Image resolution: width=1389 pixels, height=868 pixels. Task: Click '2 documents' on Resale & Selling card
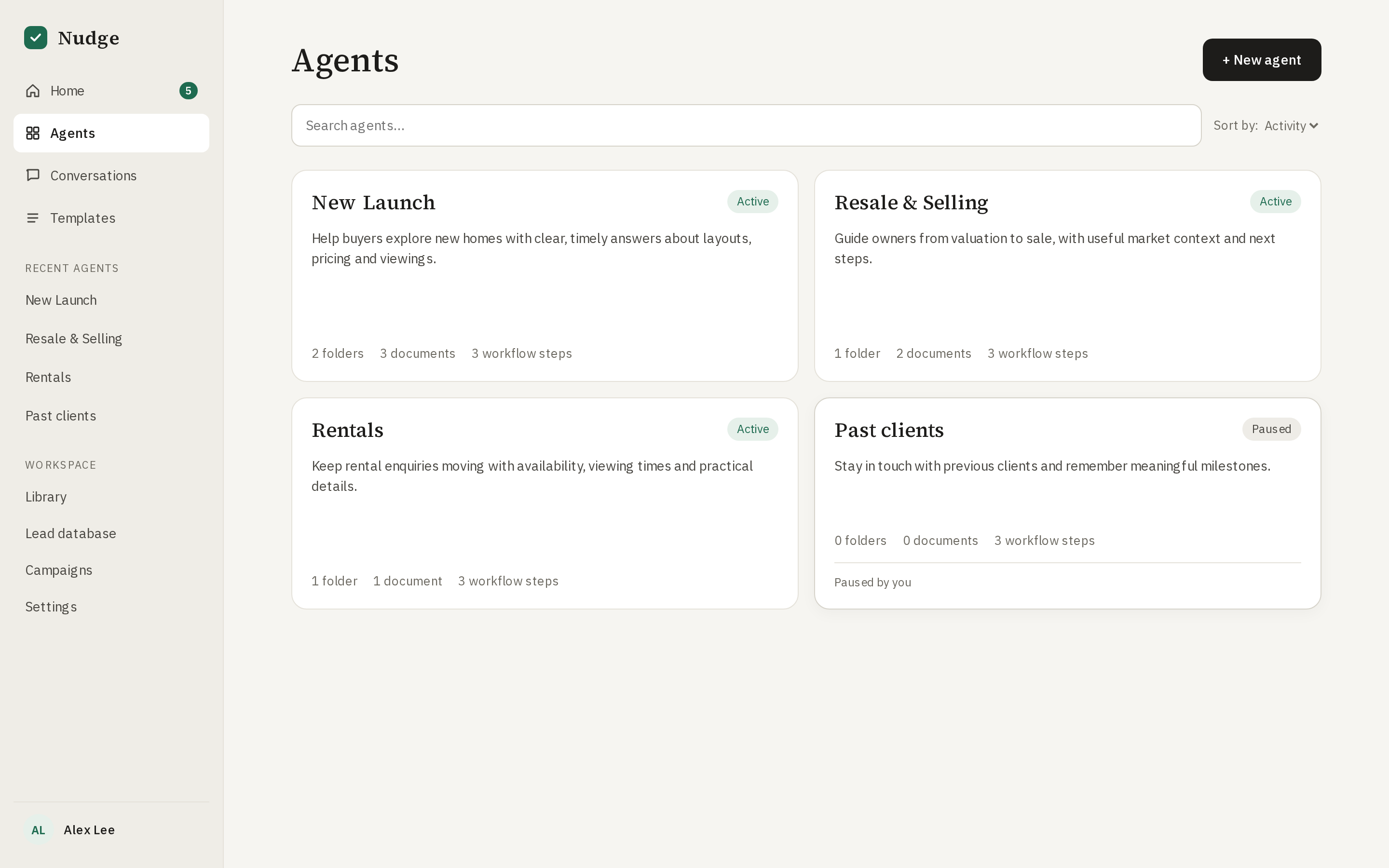pyautogui.click(x=933, y=353)
